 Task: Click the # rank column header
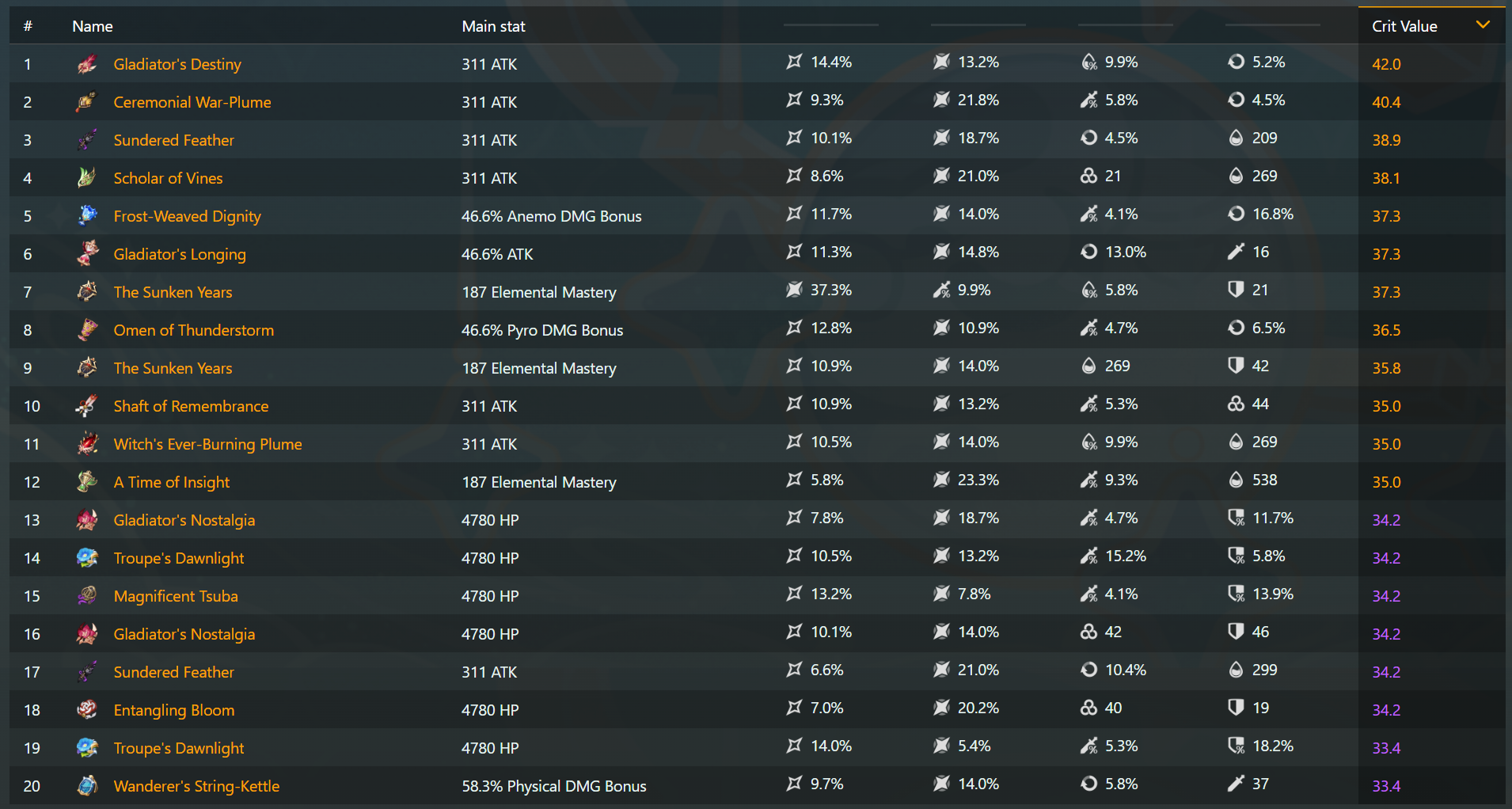tap(28, 26)
